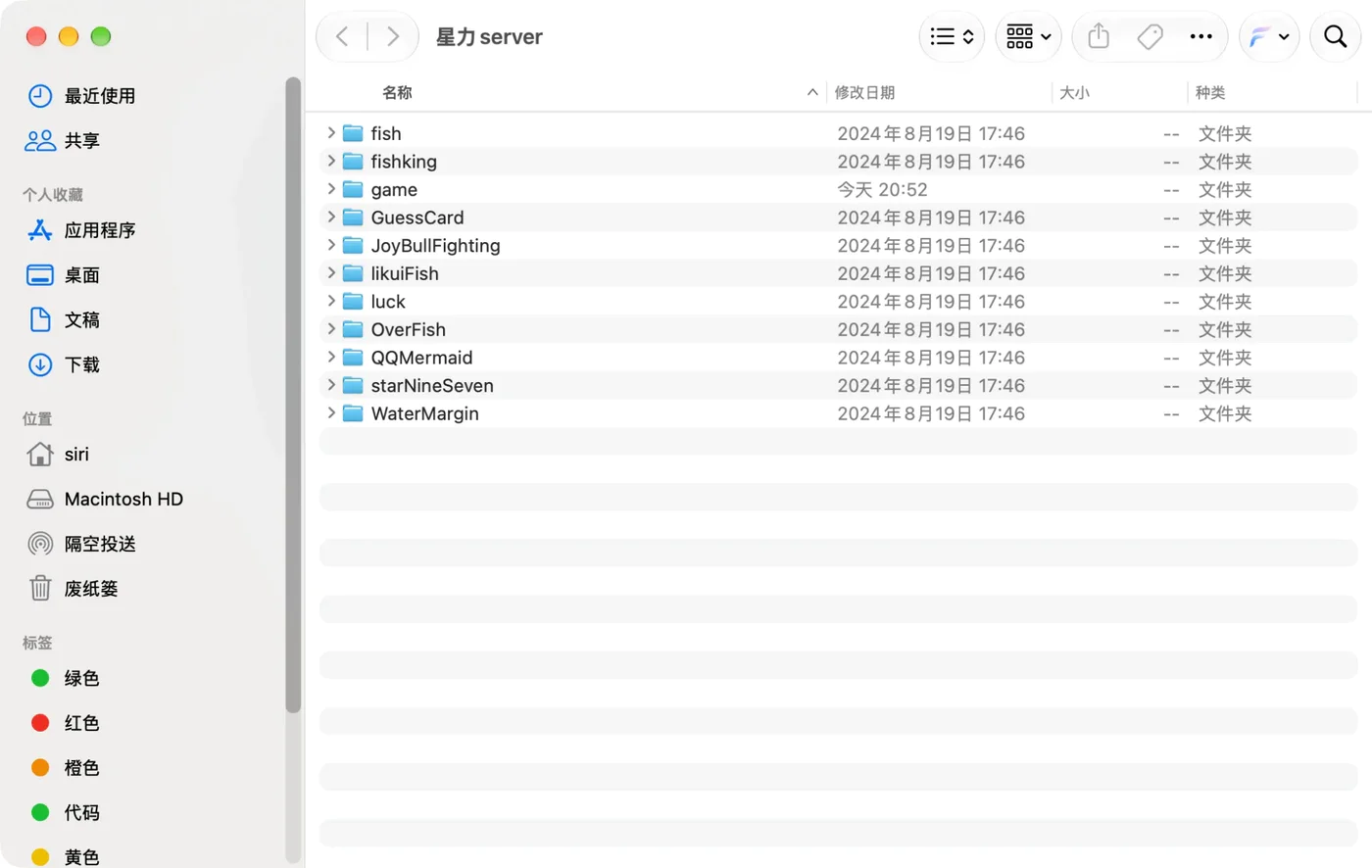1372x868 pixels.
Task: Open the more actions ellipsis menu
Action: 1200,37
